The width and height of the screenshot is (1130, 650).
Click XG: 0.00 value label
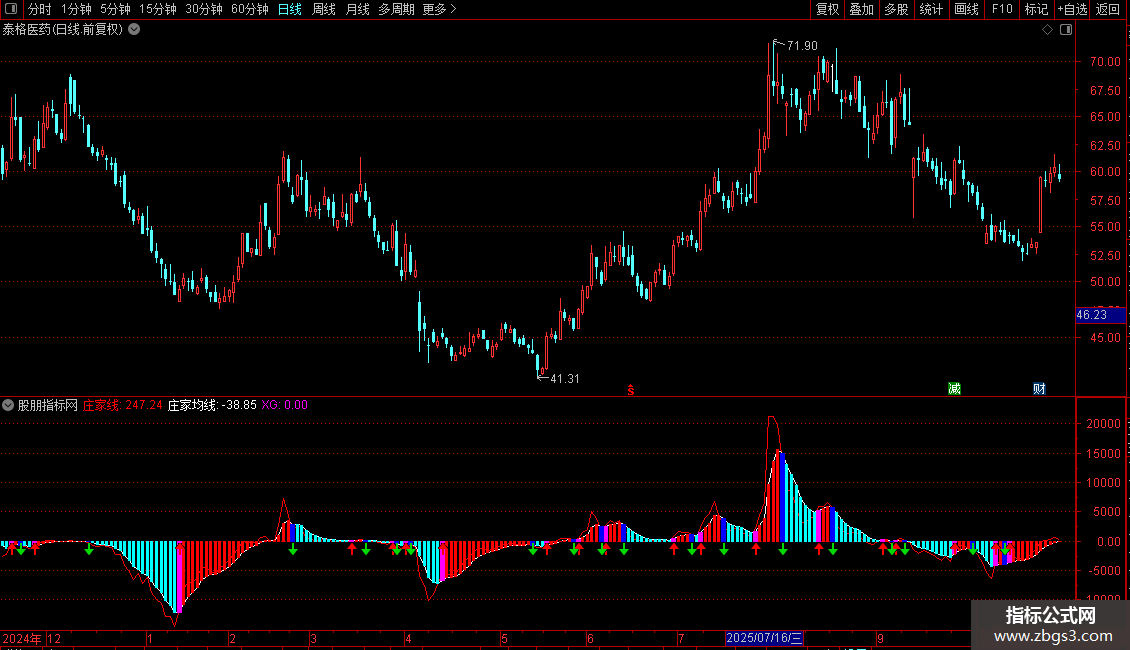285,405
